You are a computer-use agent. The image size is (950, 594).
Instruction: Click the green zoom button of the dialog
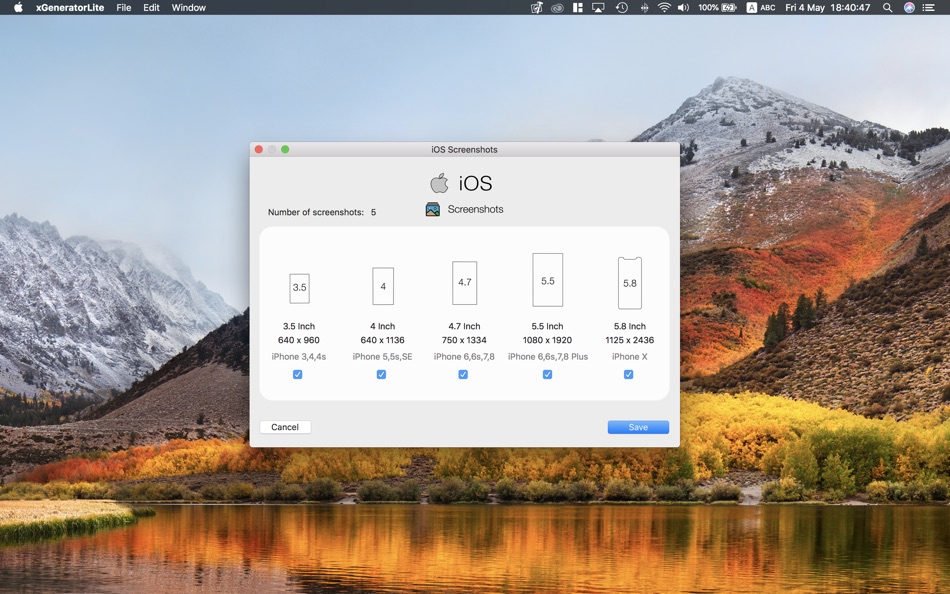pyautogui.click(x=285, y=149)
